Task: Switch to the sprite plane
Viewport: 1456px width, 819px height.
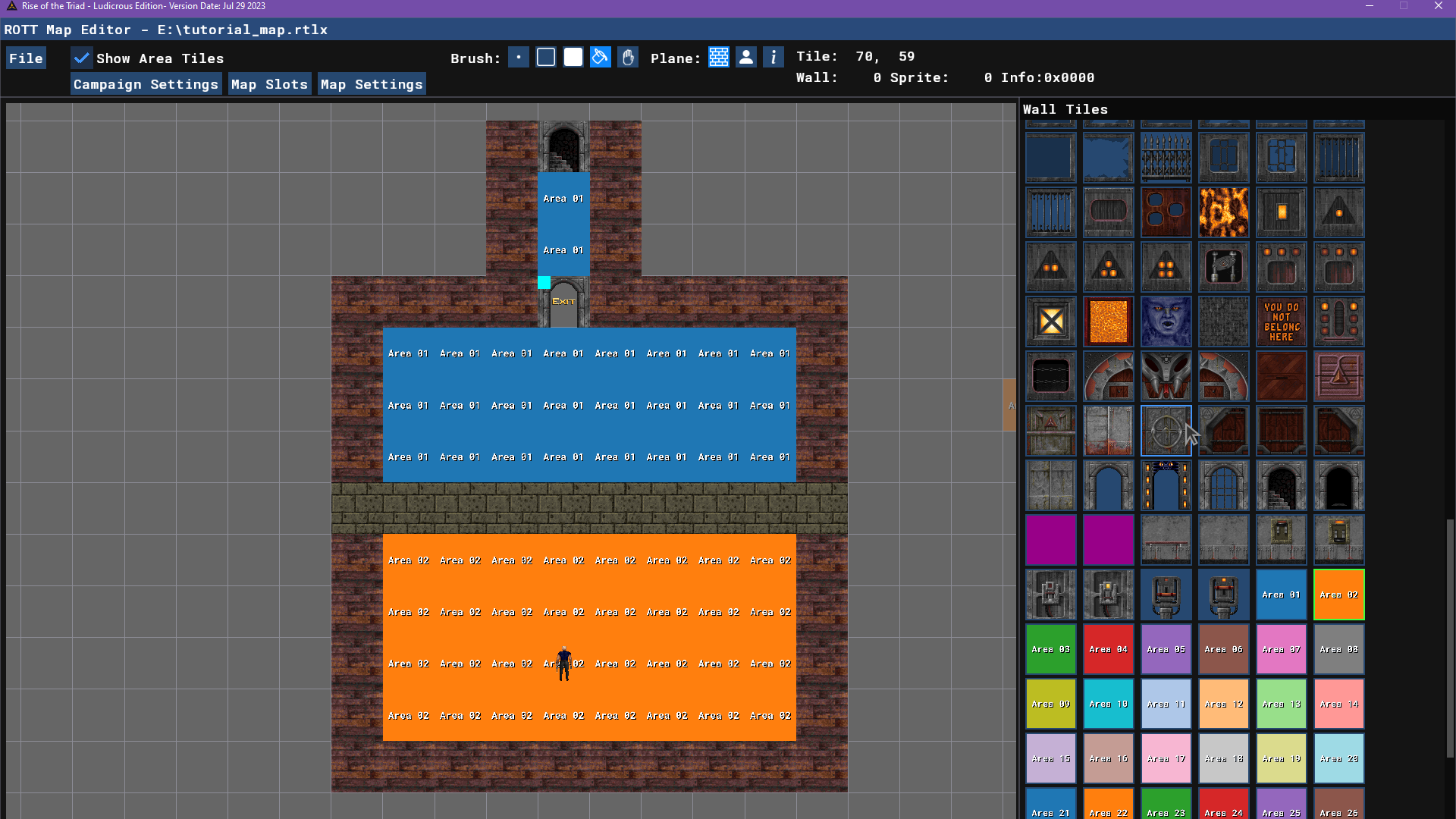Action: [746, 58]
